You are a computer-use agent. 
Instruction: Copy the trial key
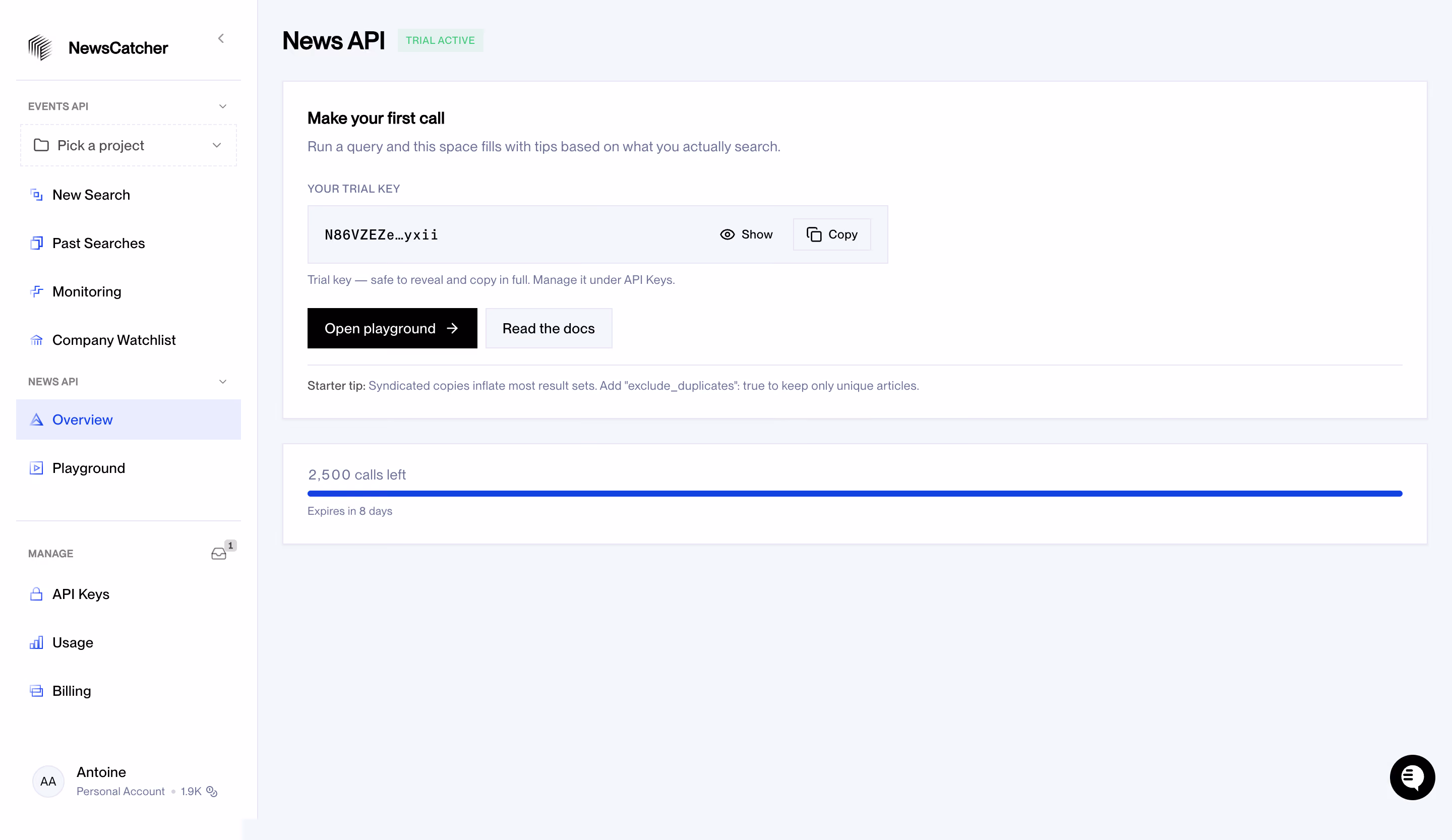[x=832, y=234]
